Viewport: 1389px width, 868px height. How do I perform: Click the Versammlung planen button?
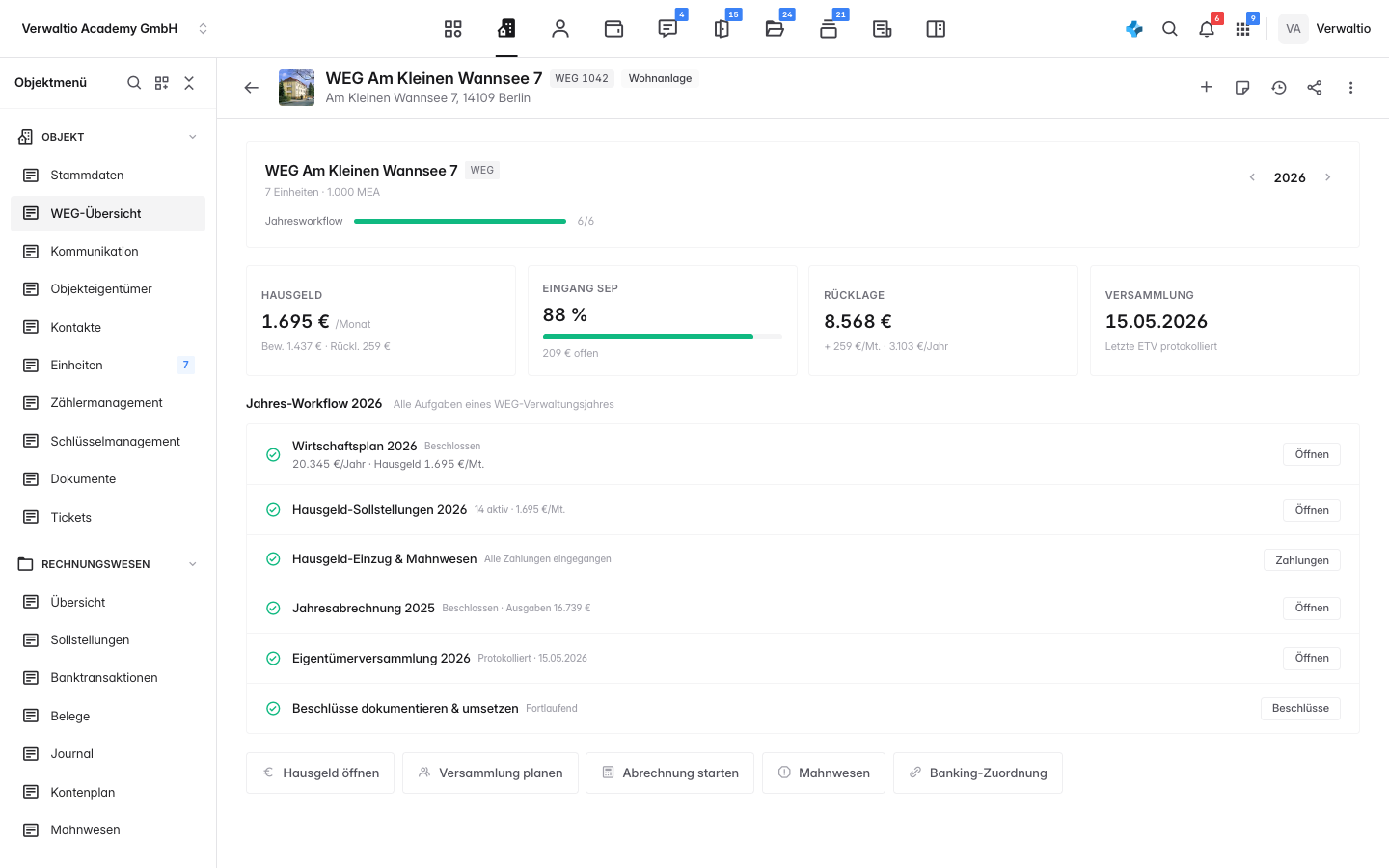(490, 773)
